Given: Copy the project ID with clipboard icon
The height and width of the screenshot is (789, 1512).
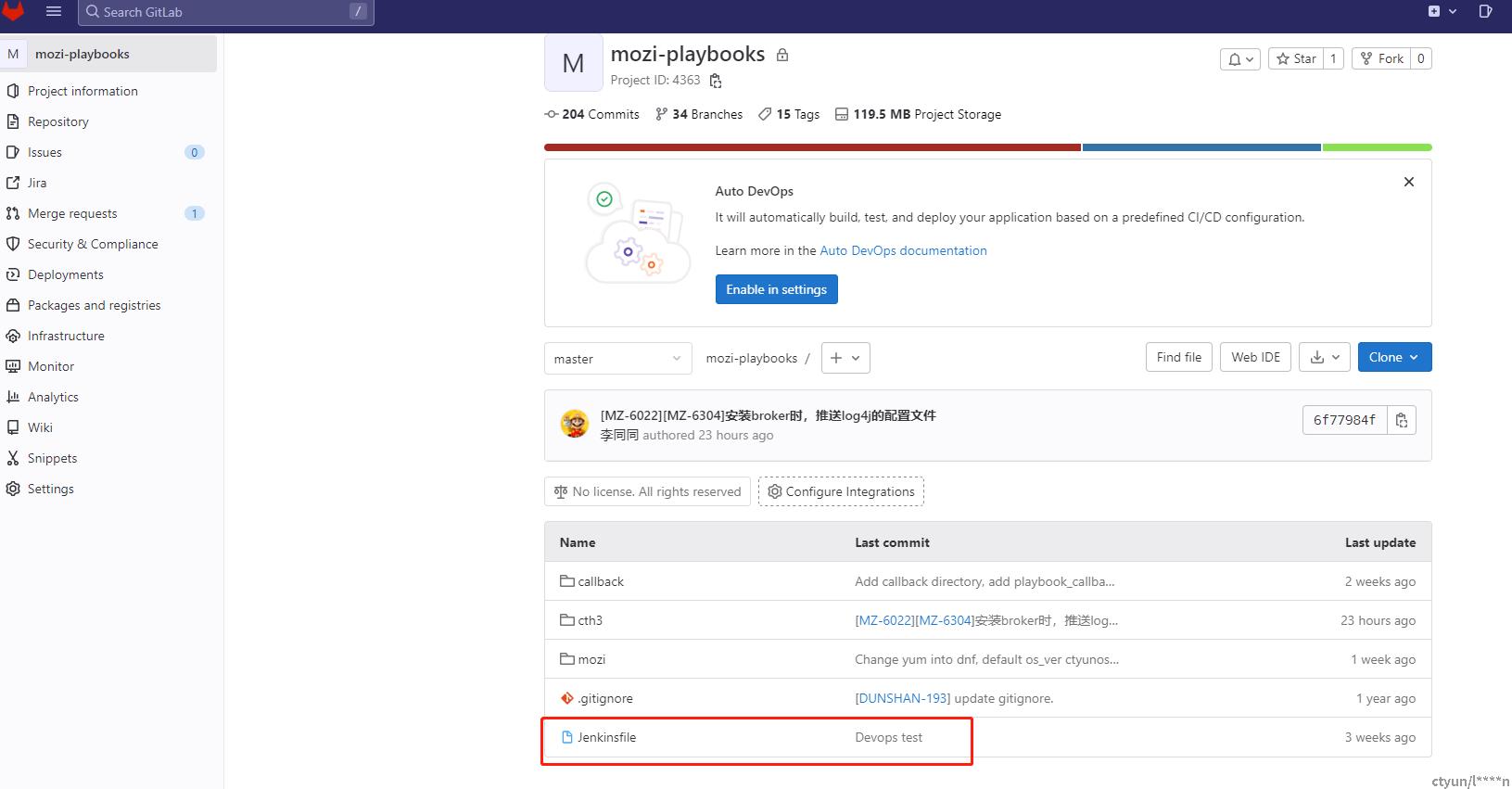Looking at the screenshot, I should [x=716, y=81].
